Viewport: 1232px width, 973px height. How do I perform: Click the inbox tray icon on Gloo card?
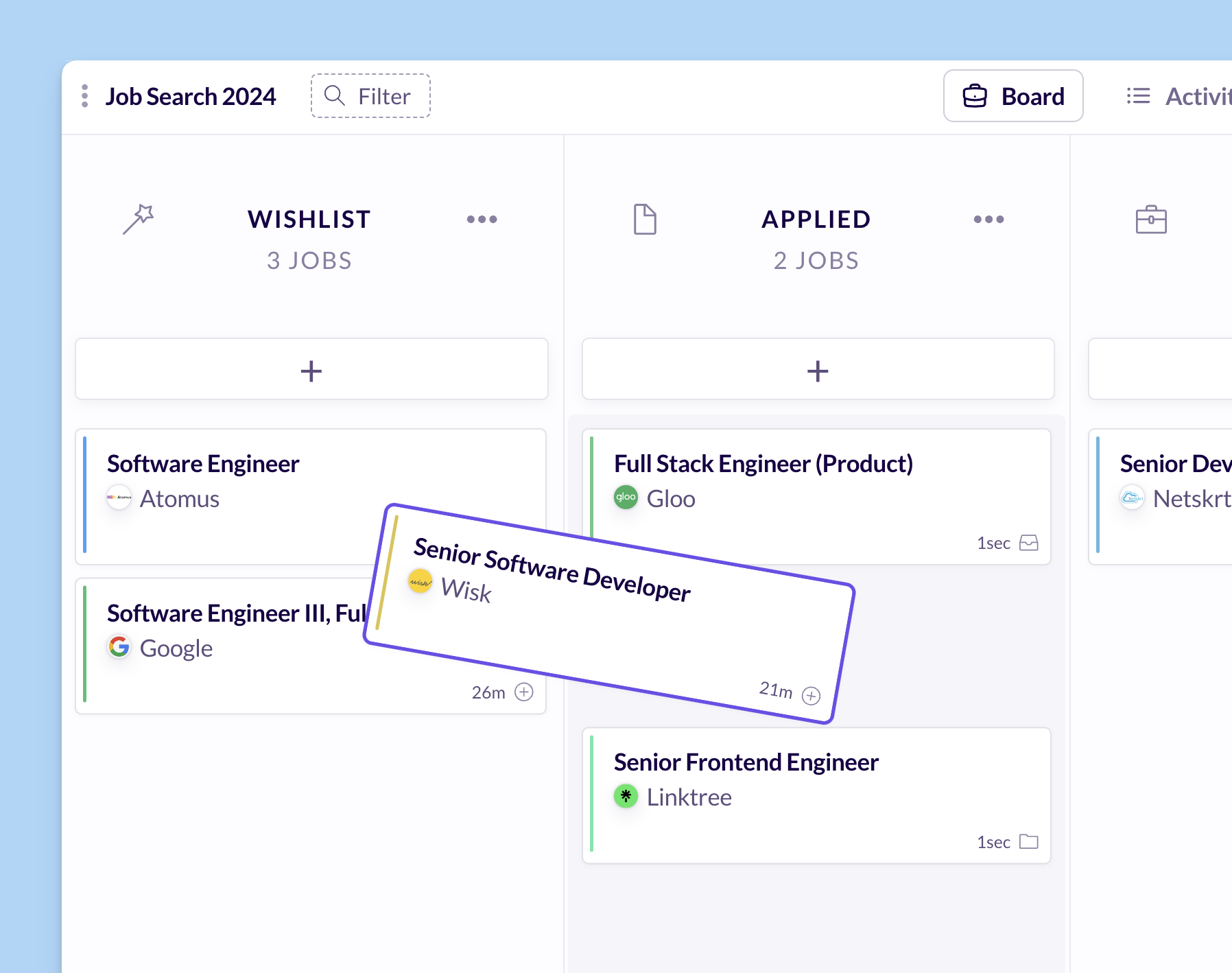(x=1029, y=543)
